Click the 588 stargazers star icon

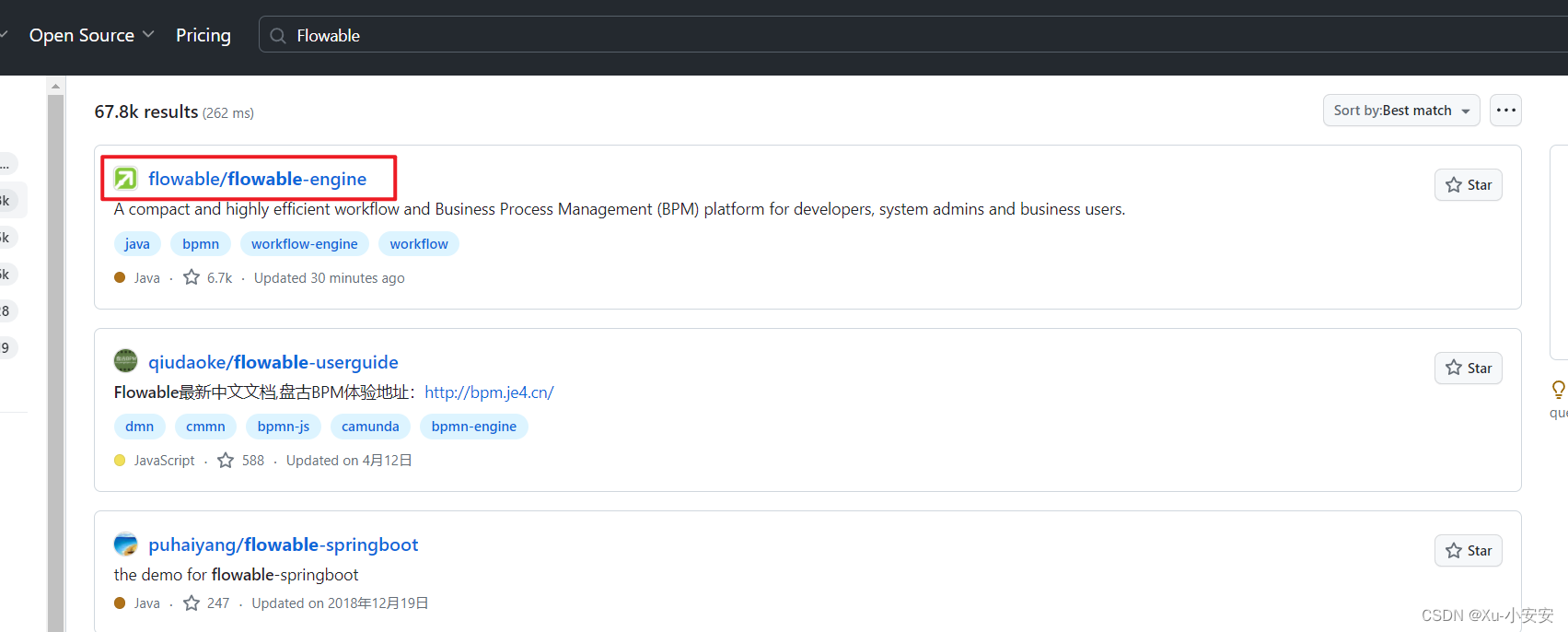click(226, 460)
